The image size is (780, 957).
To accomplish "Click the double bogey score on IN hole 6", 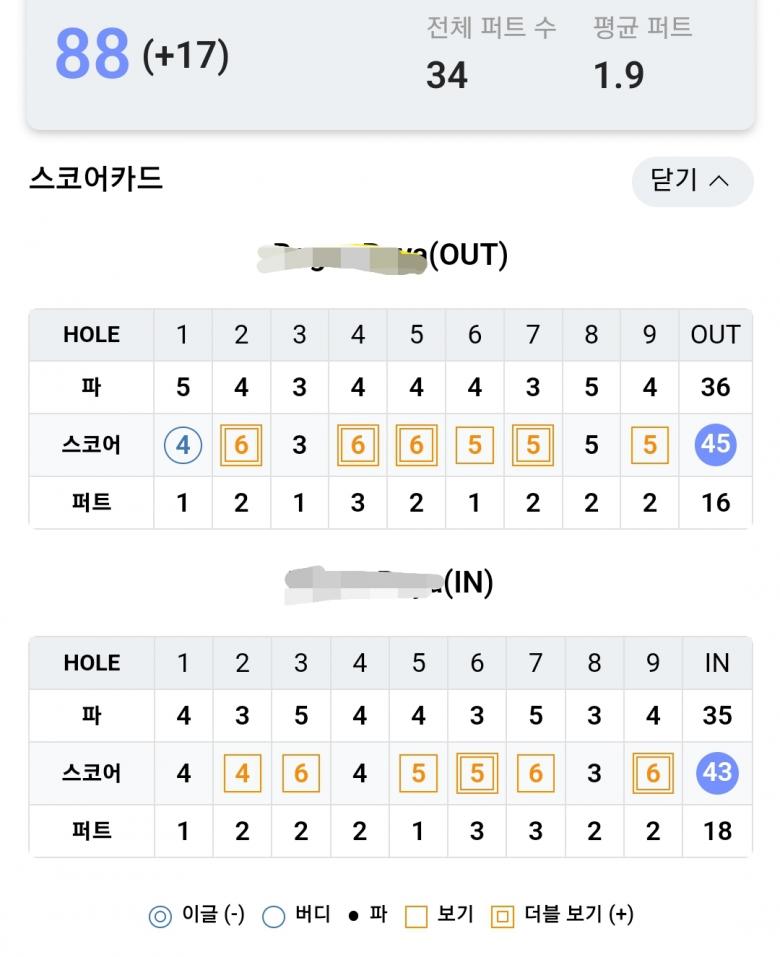I will (x=477, y=773).
